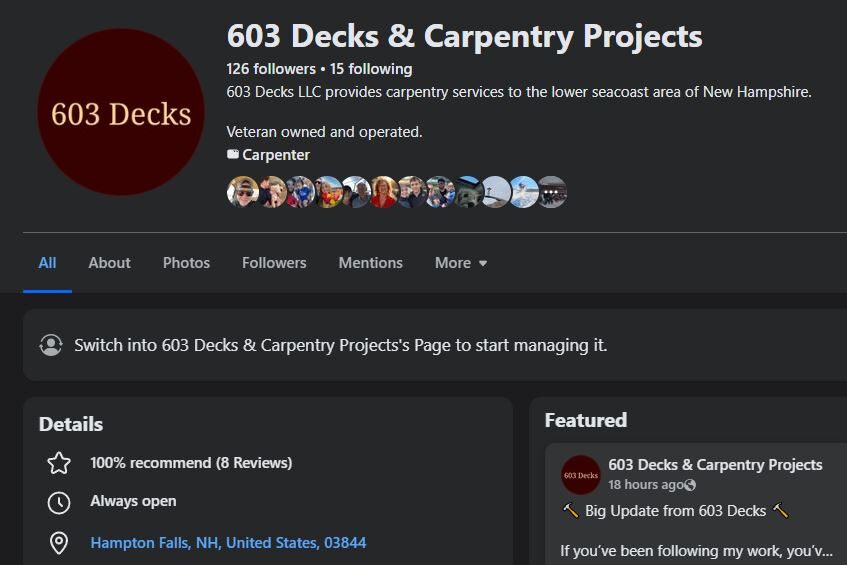Select the All tab
This screenshot has height=565, width=847.
tap(48, 263)
